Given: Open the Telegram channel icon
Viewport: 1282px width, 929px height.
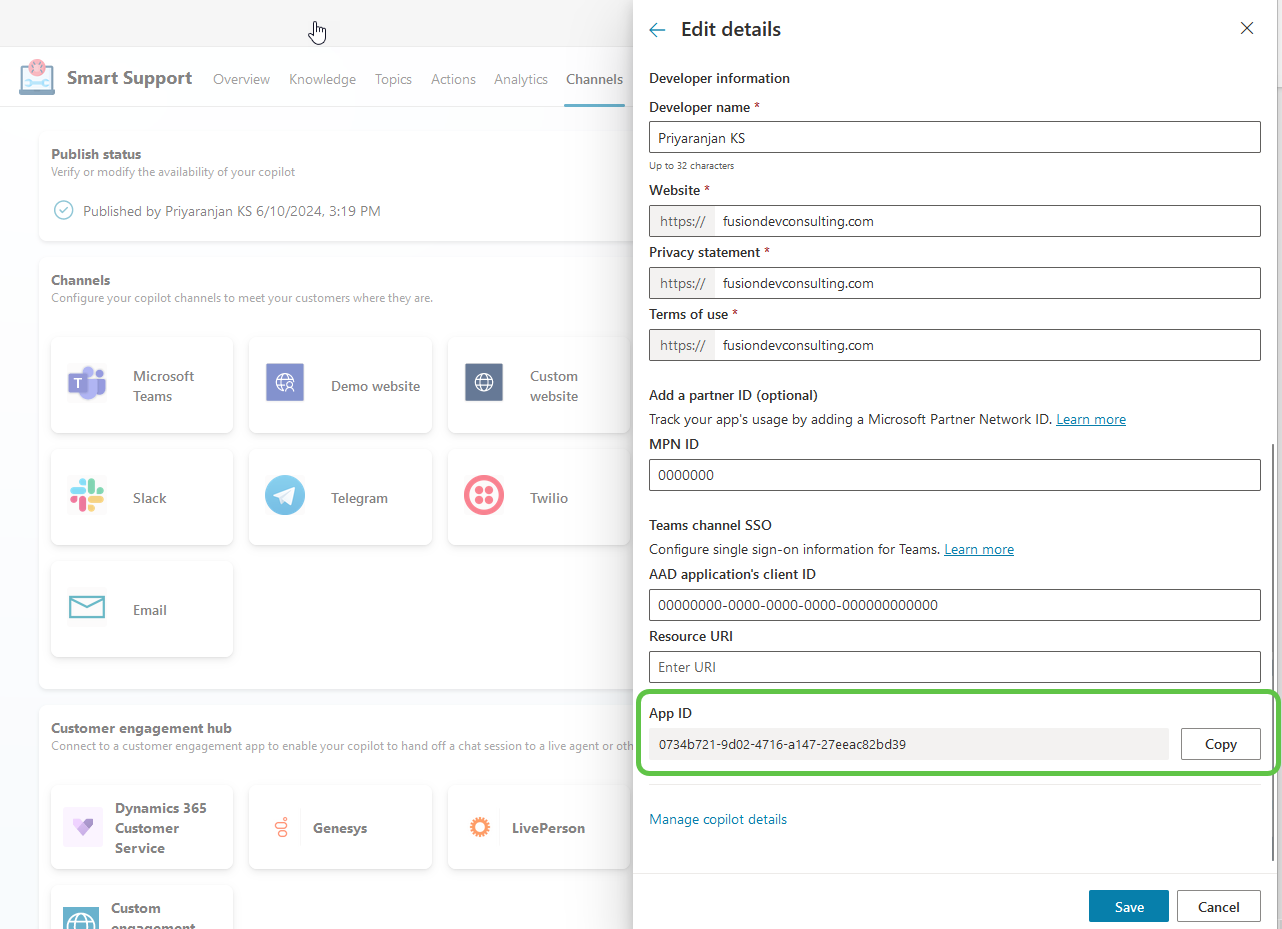Looking at the screenshot, I should (x=285, y=496).
